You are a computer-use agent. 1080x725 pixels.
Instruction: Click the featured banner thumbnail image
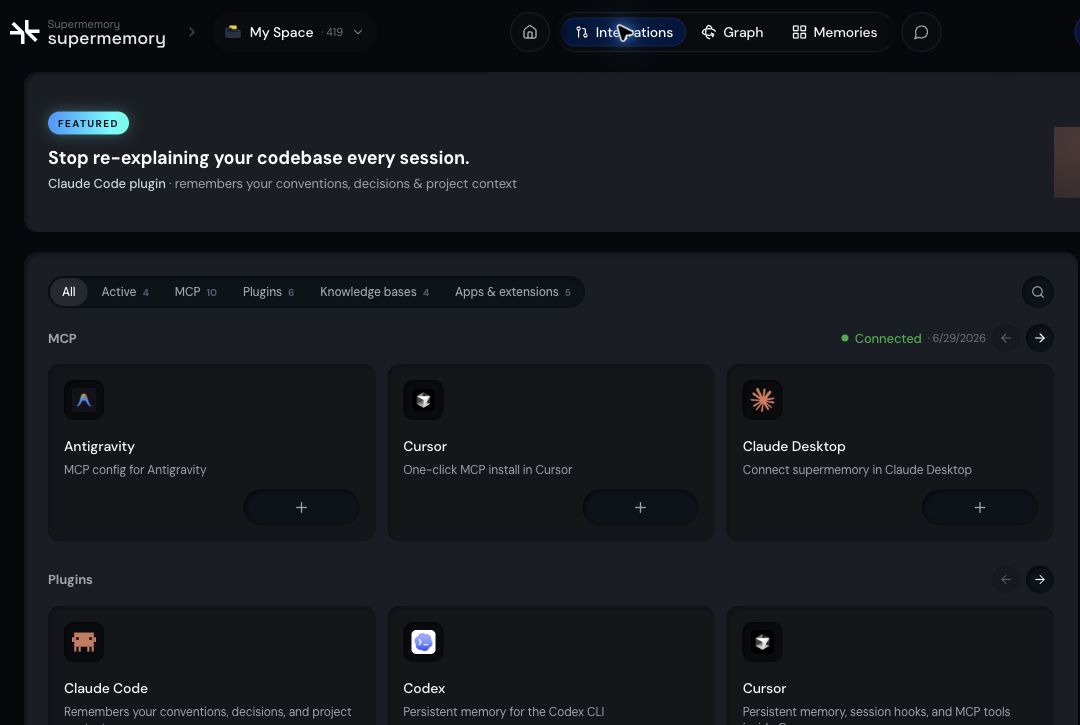pos(1067,162)
